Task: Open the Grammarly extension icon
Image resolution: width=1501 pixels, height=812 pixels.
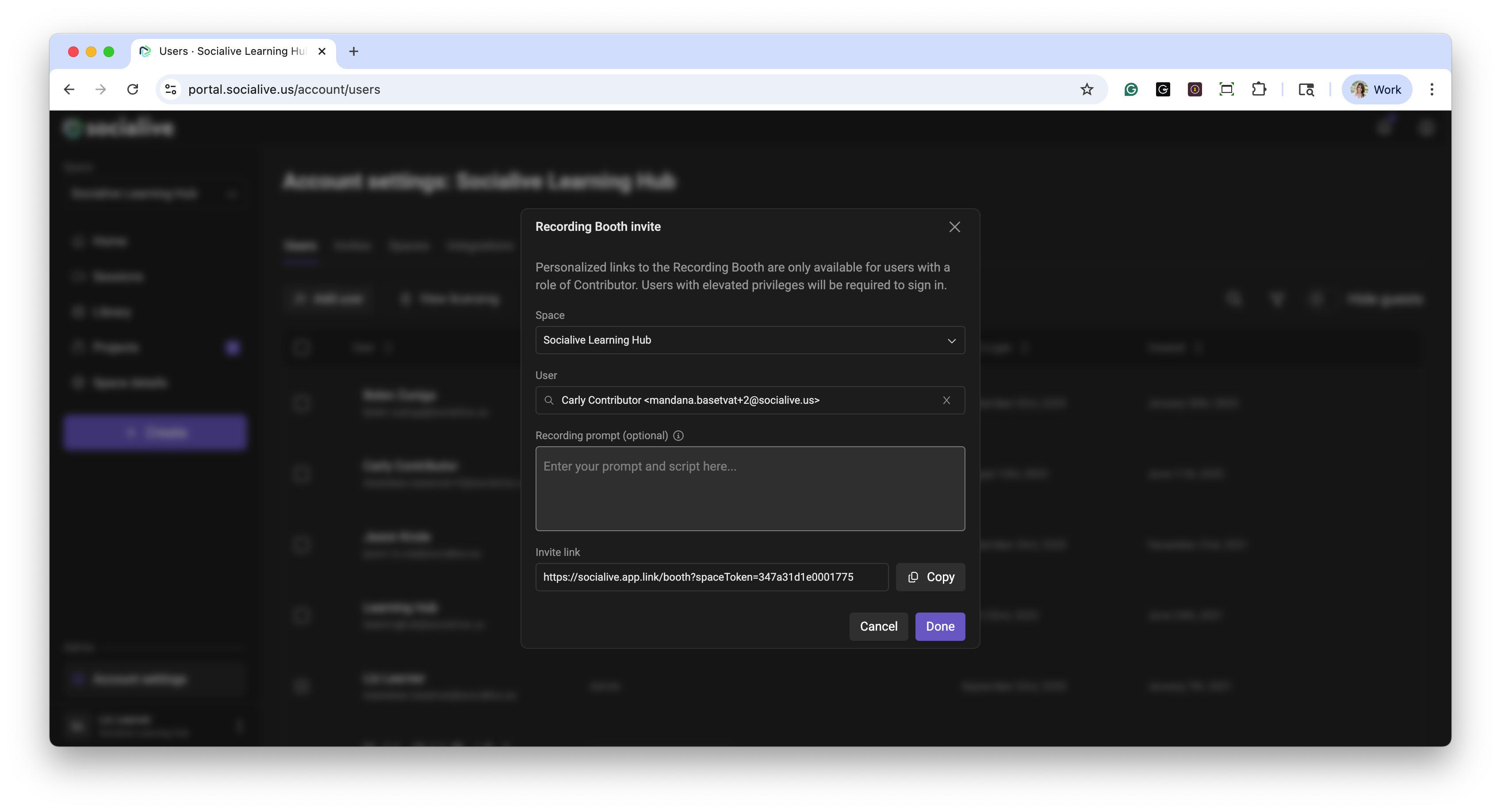Action: [1131, 89]
